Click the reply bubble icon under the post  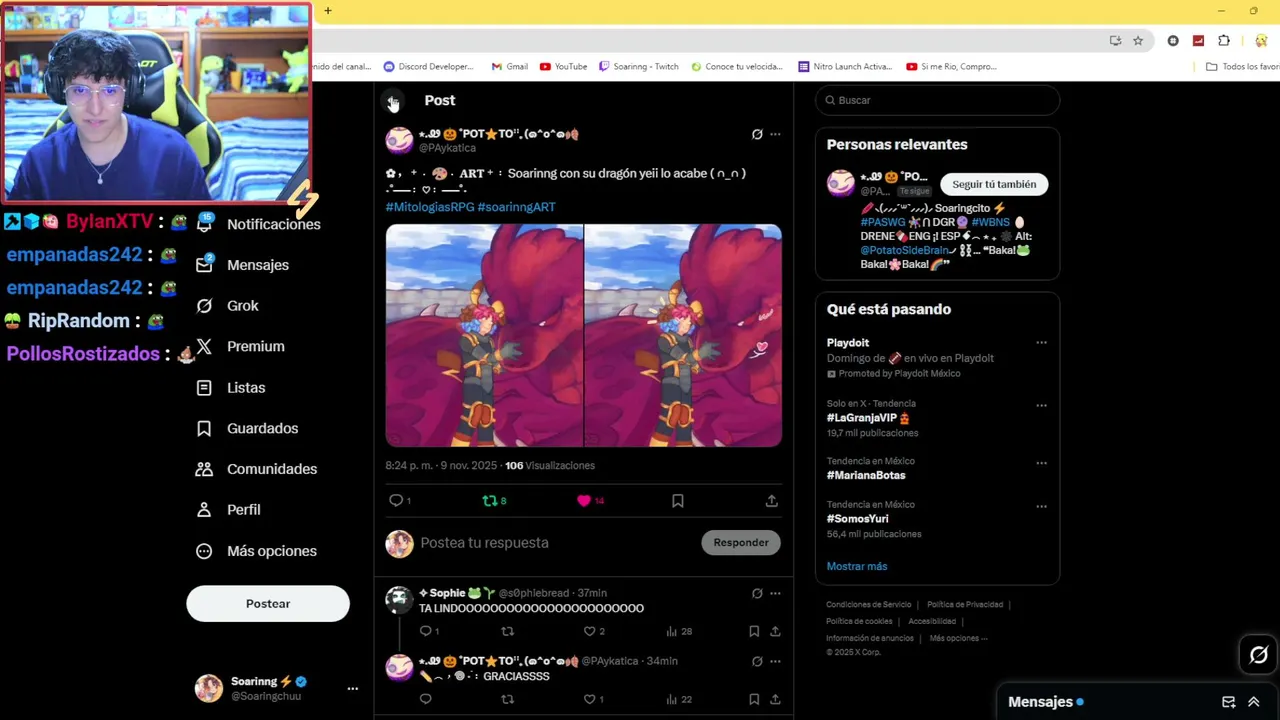click(396, 501)
